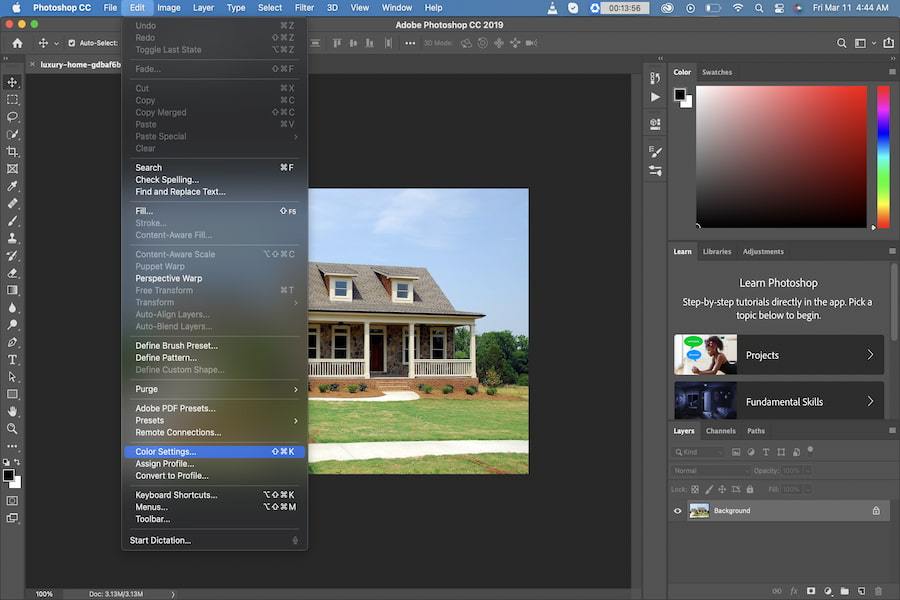Hide the Background layer with eye icon

tap(677, 510)
